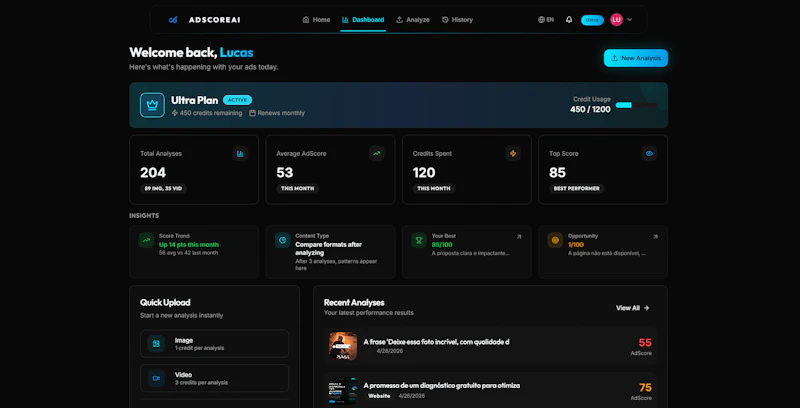
Task: Click the 85/100 Your Best score
Action: click(442, 245)
